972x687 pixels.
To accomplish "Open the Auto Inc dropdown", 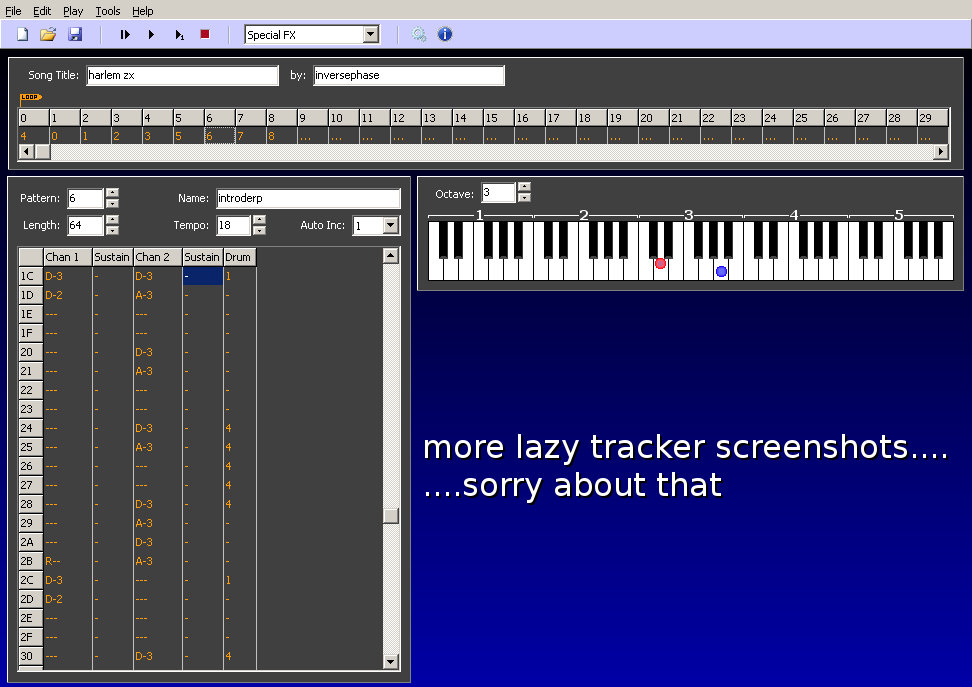I will (390, 226).
